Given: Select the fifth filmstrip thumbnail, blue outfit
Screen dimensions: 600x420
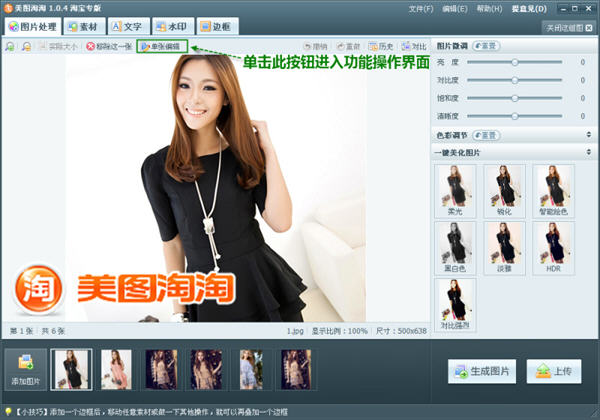Looking at the screenshot, I should click(x=251, y=369).
